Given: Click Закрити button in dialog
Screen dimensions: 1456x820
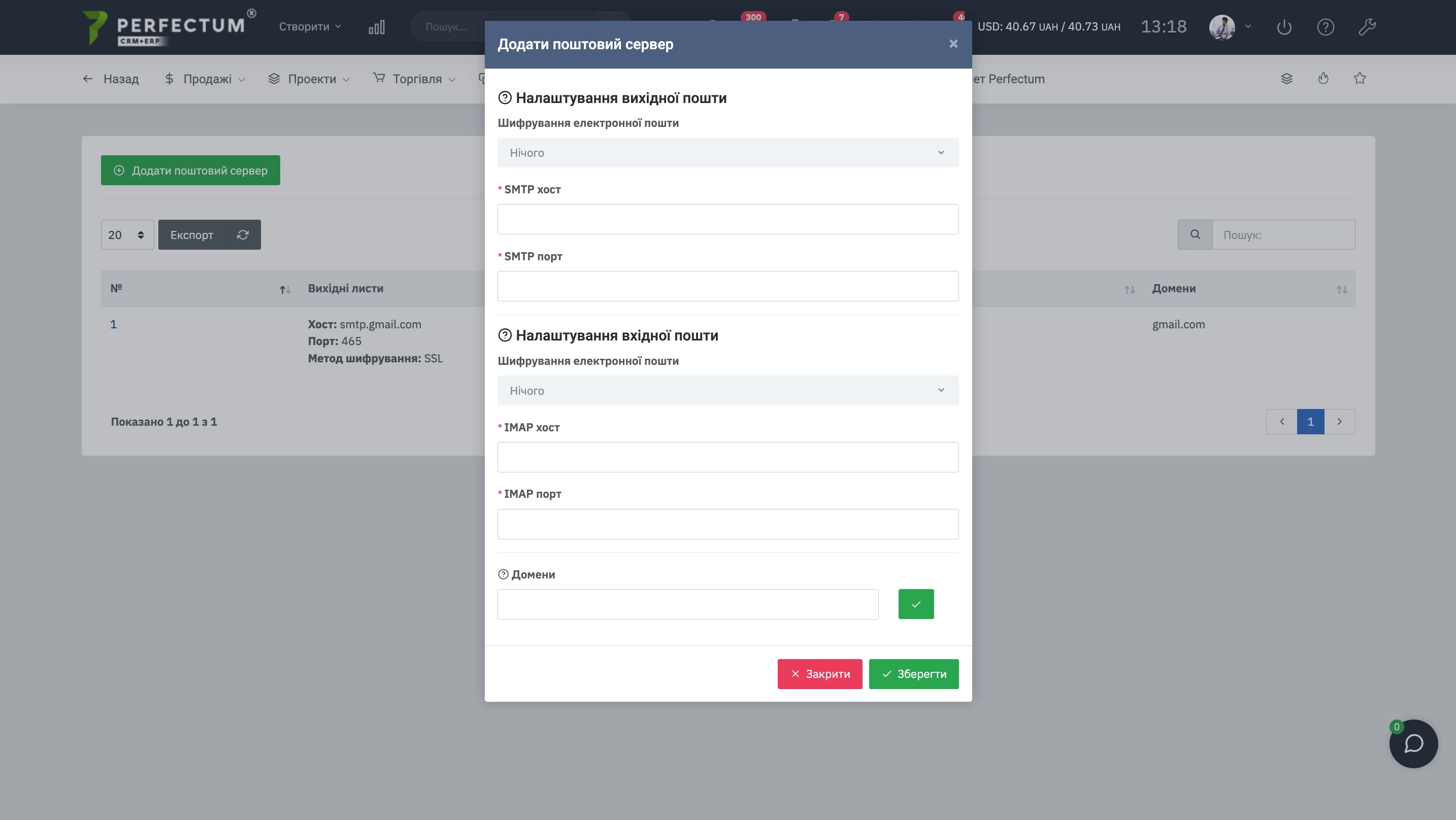Looking at the screenshot, I should (819, 674).
